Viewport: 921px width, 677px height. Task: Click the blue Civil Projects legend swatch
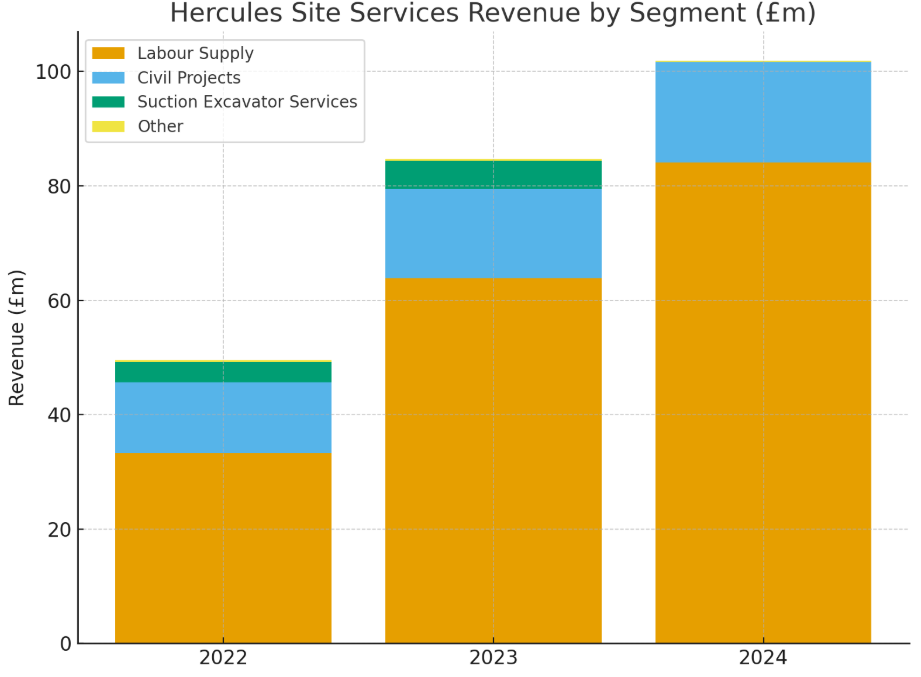[108, 78]
